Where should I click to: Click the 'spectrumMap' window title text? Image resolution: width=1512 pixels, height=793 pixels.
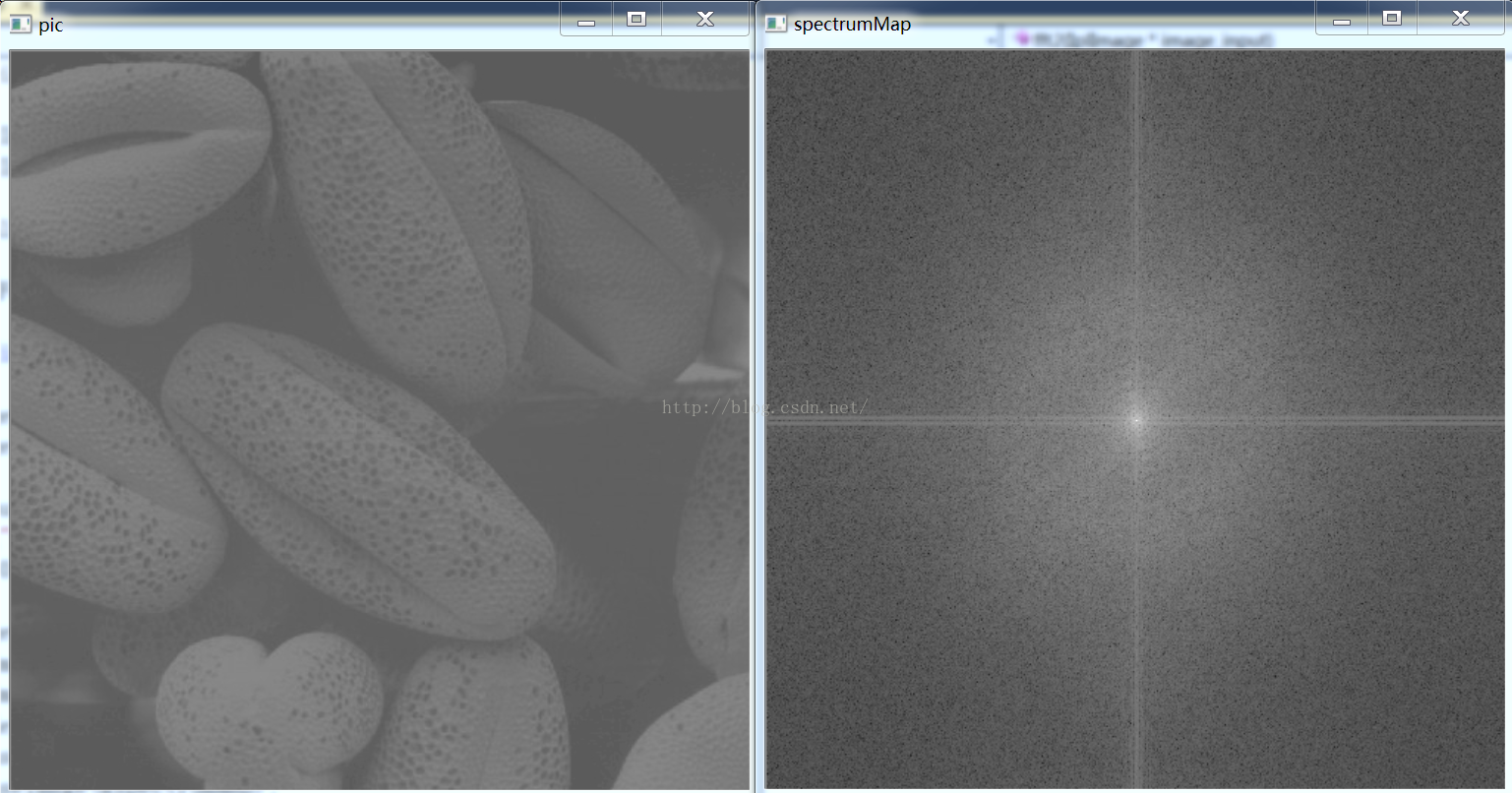pyautogui.click(x=852, y=25)
